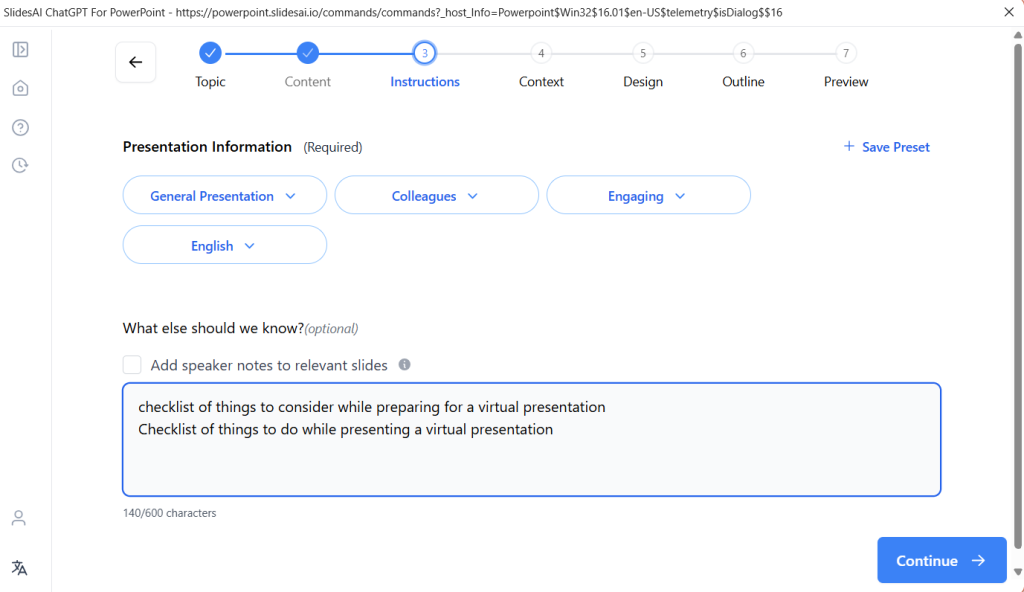Enable Add speaker notes checkbox
This screenshot has width=1024, height=592.
[132, 365]
